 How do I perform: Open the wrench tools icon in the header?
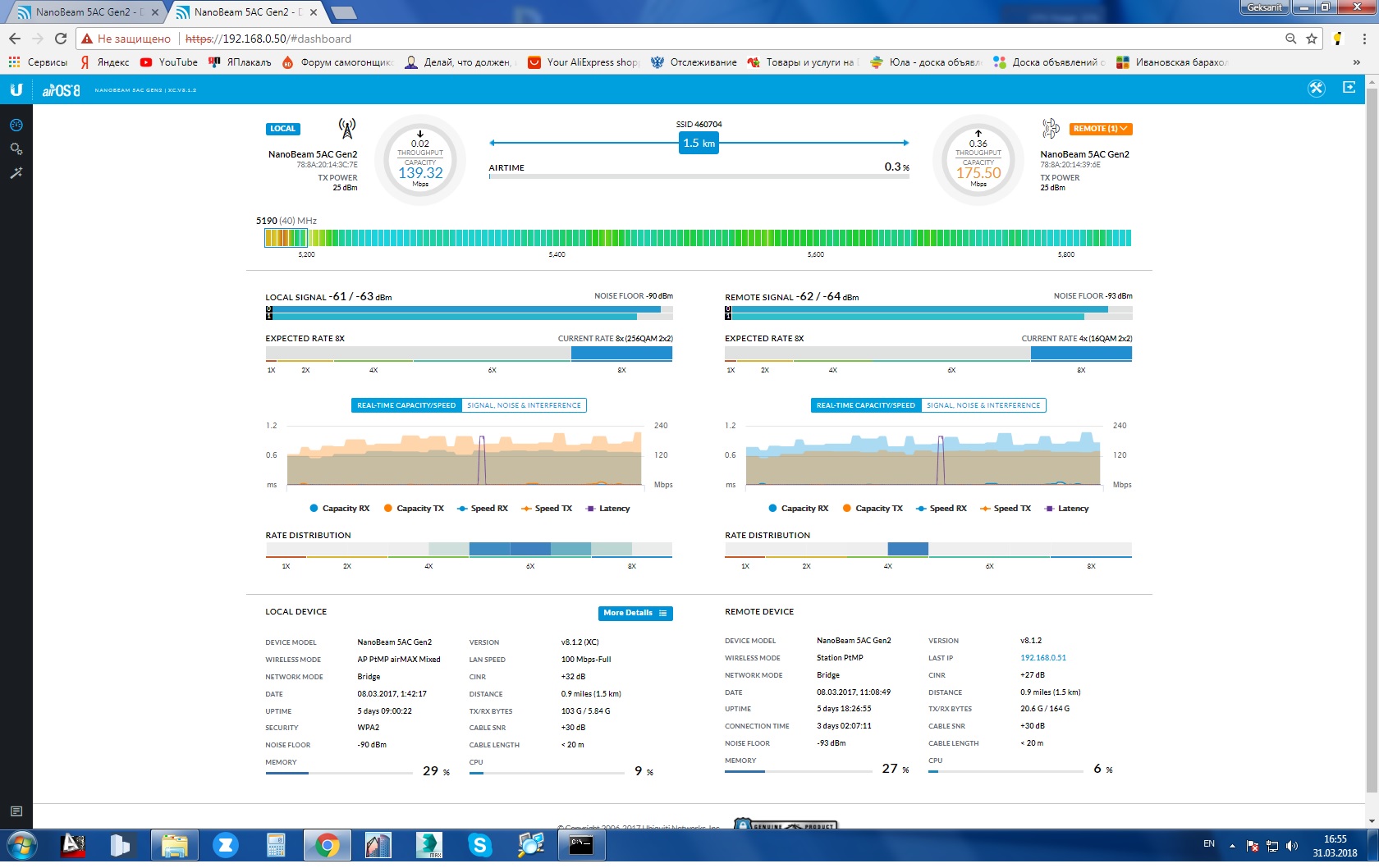(1317, 89)
